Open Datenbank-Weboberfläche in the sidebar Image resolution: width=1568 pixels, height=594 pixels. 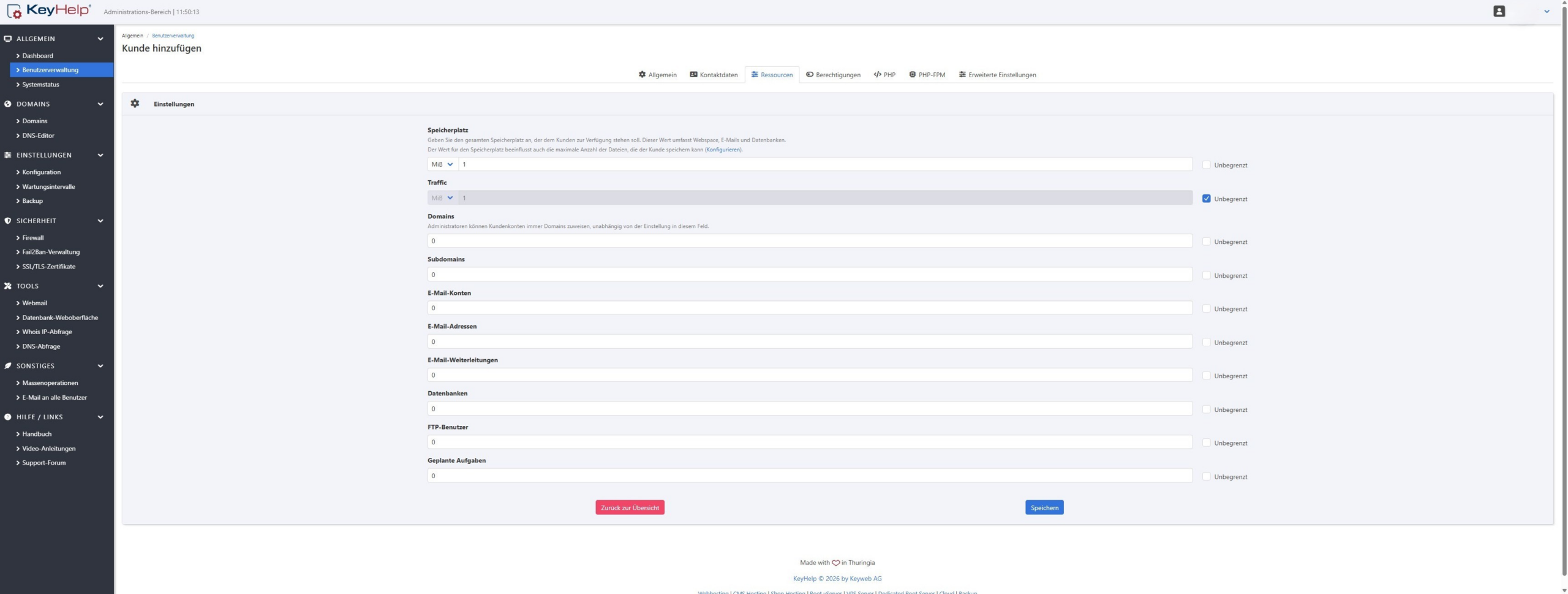[x=60, y=318]
